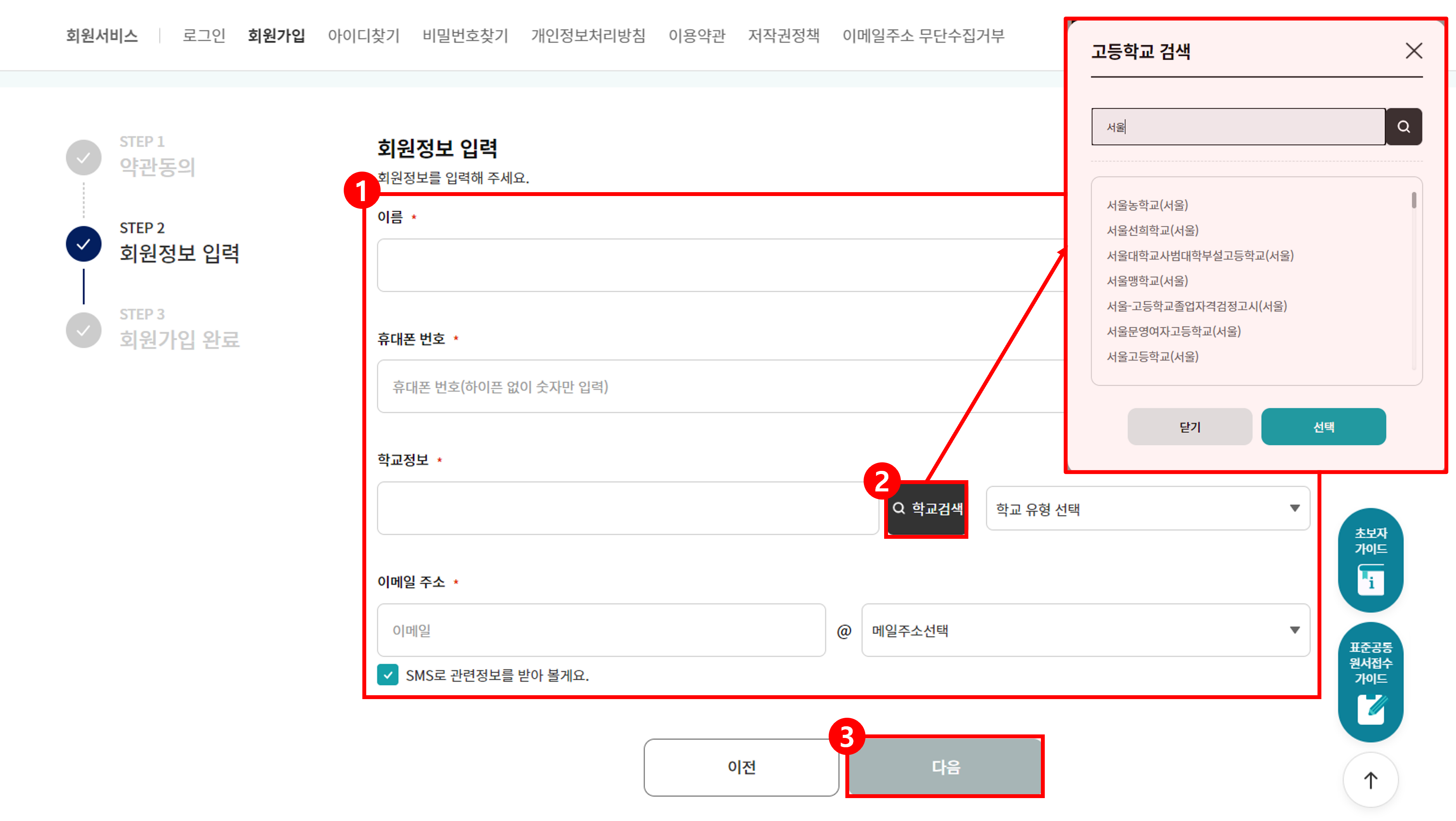Go to 로그인 menu item
Viewport: 1456px width, 821px height.
(x=204, y=36)
